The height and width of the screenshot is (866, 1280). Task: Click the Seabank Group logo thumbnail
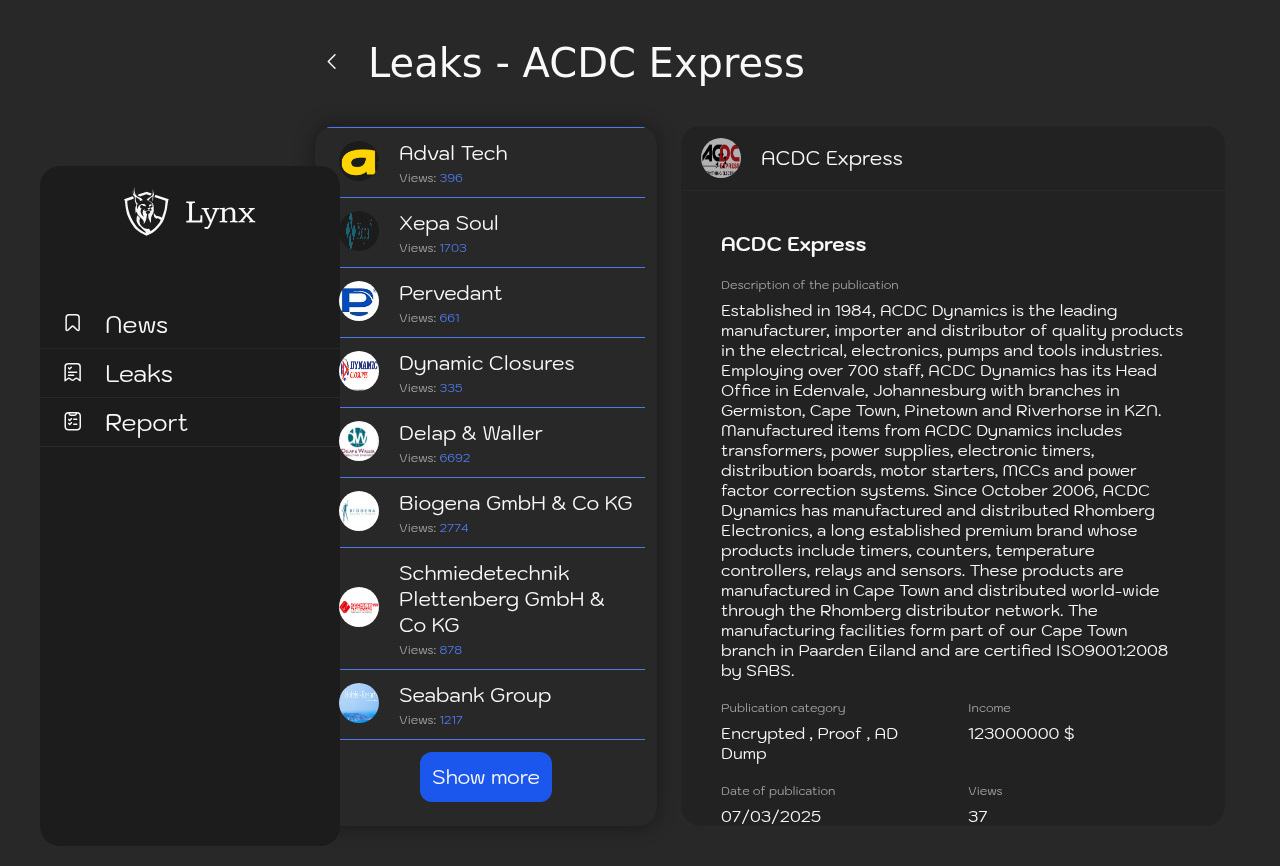pos(359,703)
